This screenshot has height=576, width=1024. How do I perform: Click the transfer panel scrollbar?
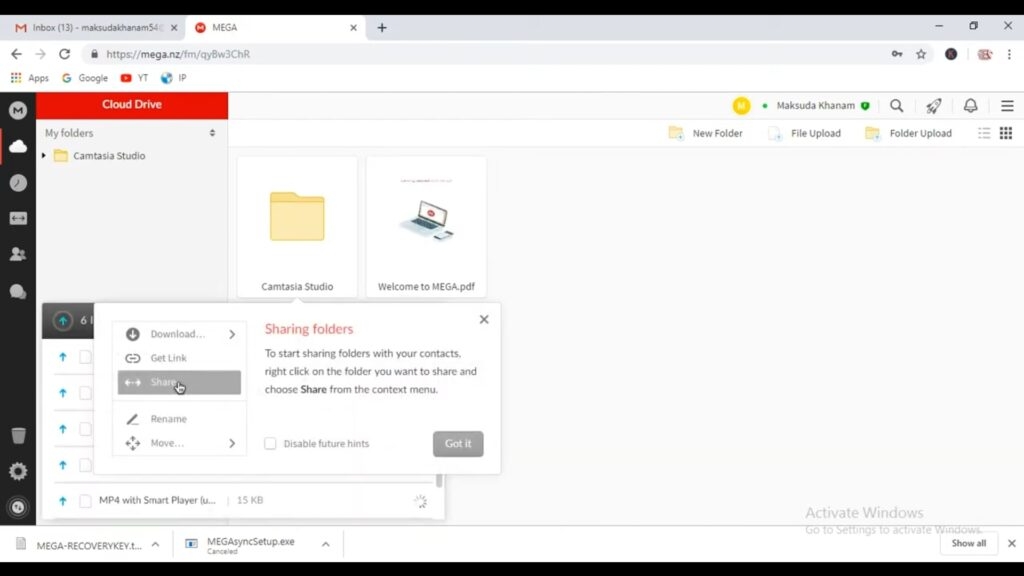tap(439, 481)
